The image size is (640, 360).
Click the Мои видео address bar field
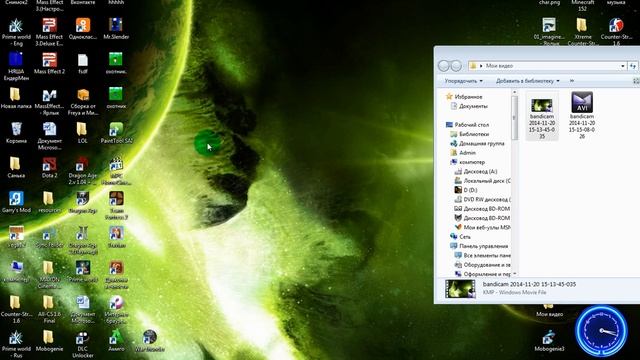click(547, 66)
